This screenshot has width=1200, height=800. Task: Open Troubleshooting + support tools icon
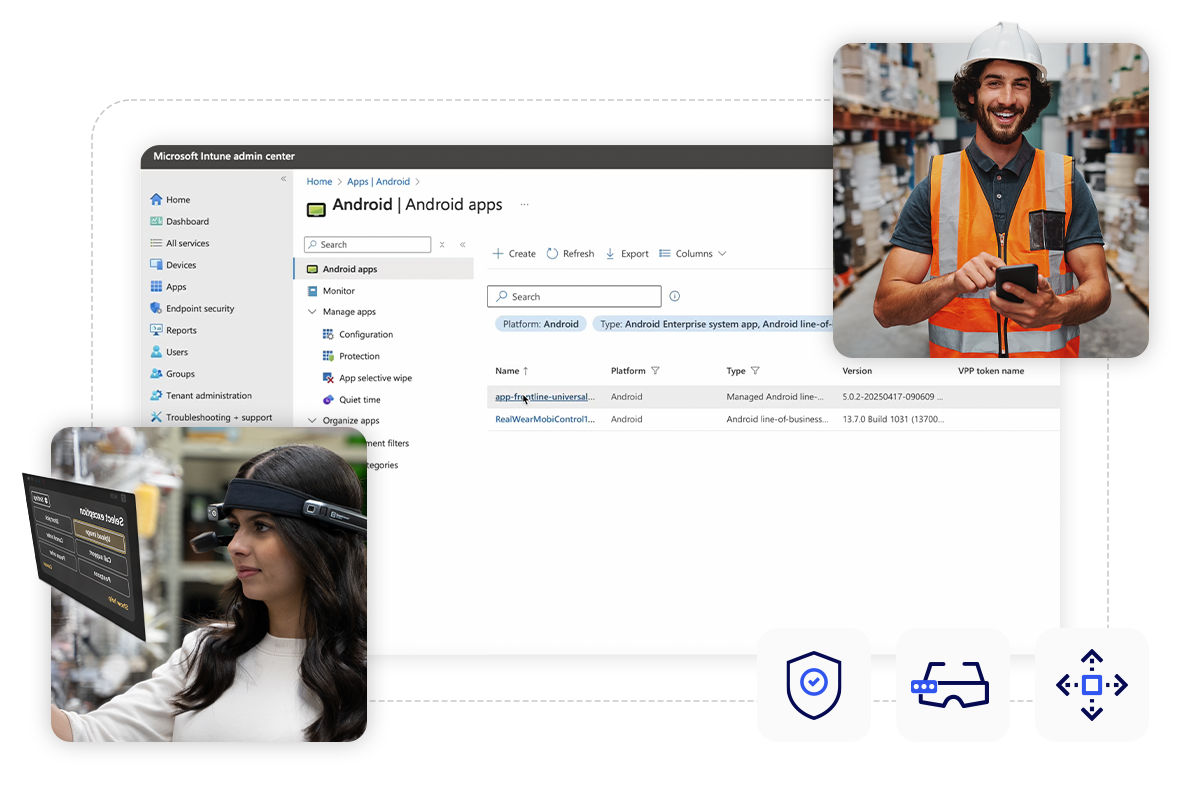(156, 417)
